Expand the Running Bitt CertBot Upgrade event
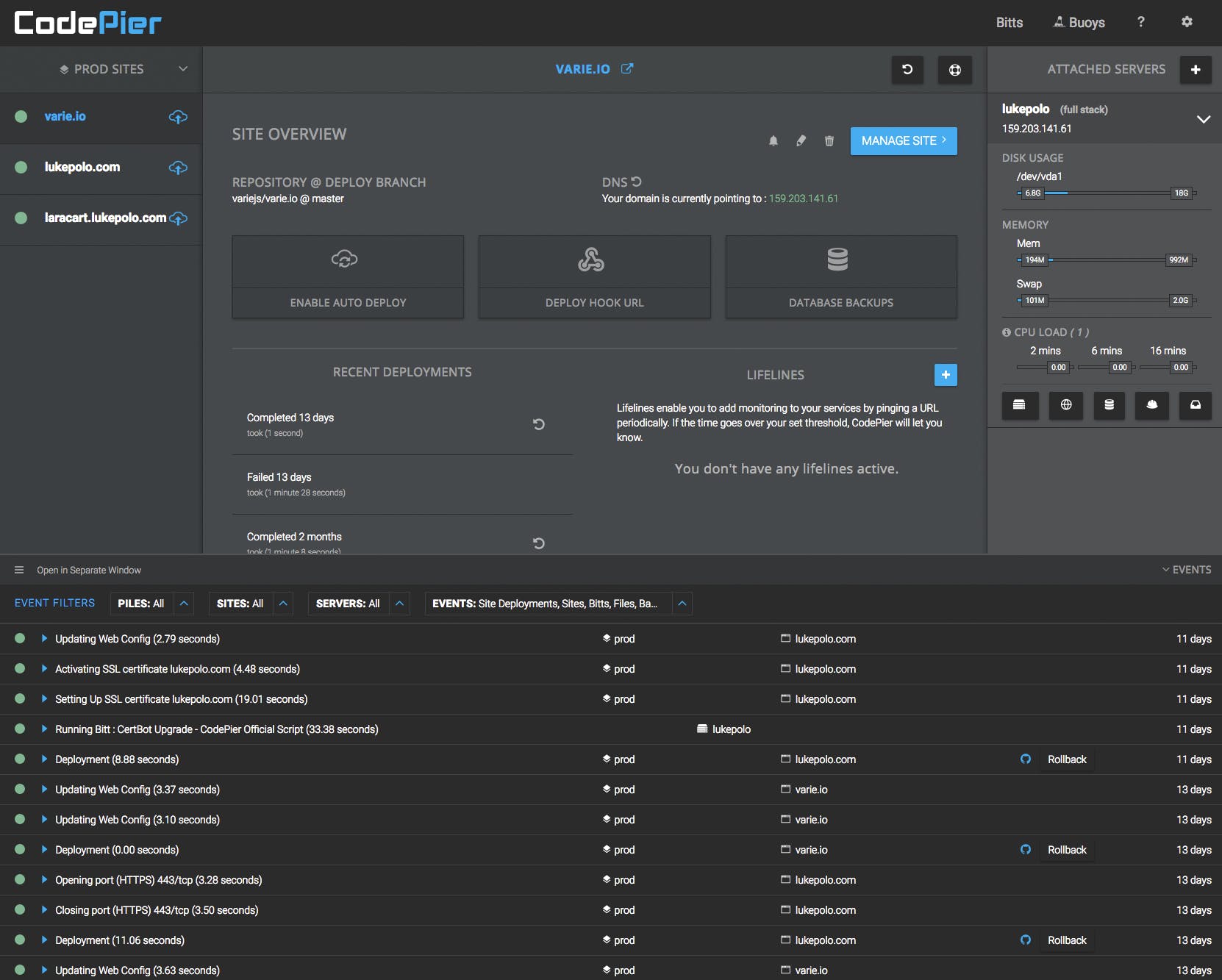 pos(44,729)
